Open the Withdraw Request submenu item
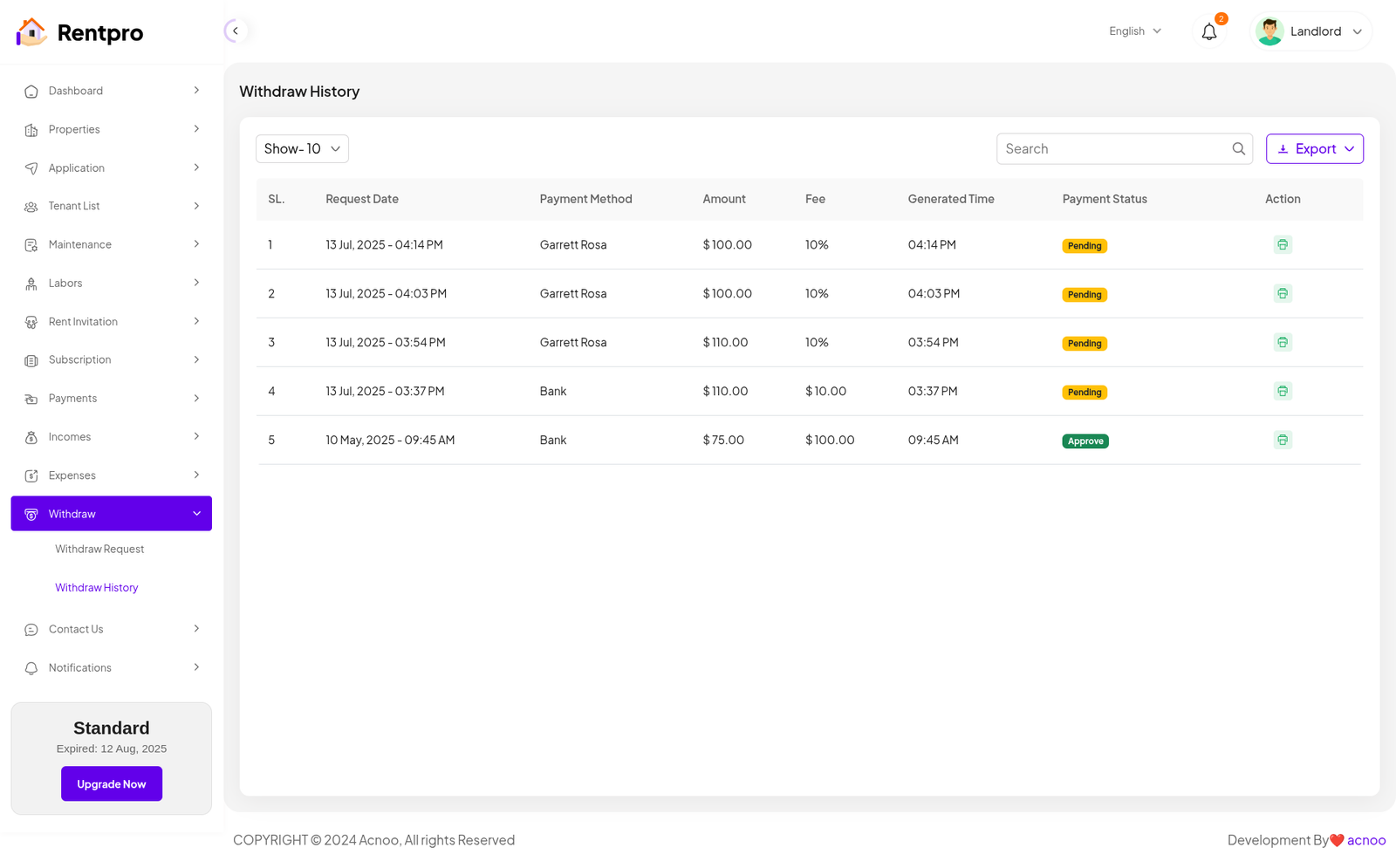The height and width of the screenshot is (868, 1396). (x=99, y=550)
